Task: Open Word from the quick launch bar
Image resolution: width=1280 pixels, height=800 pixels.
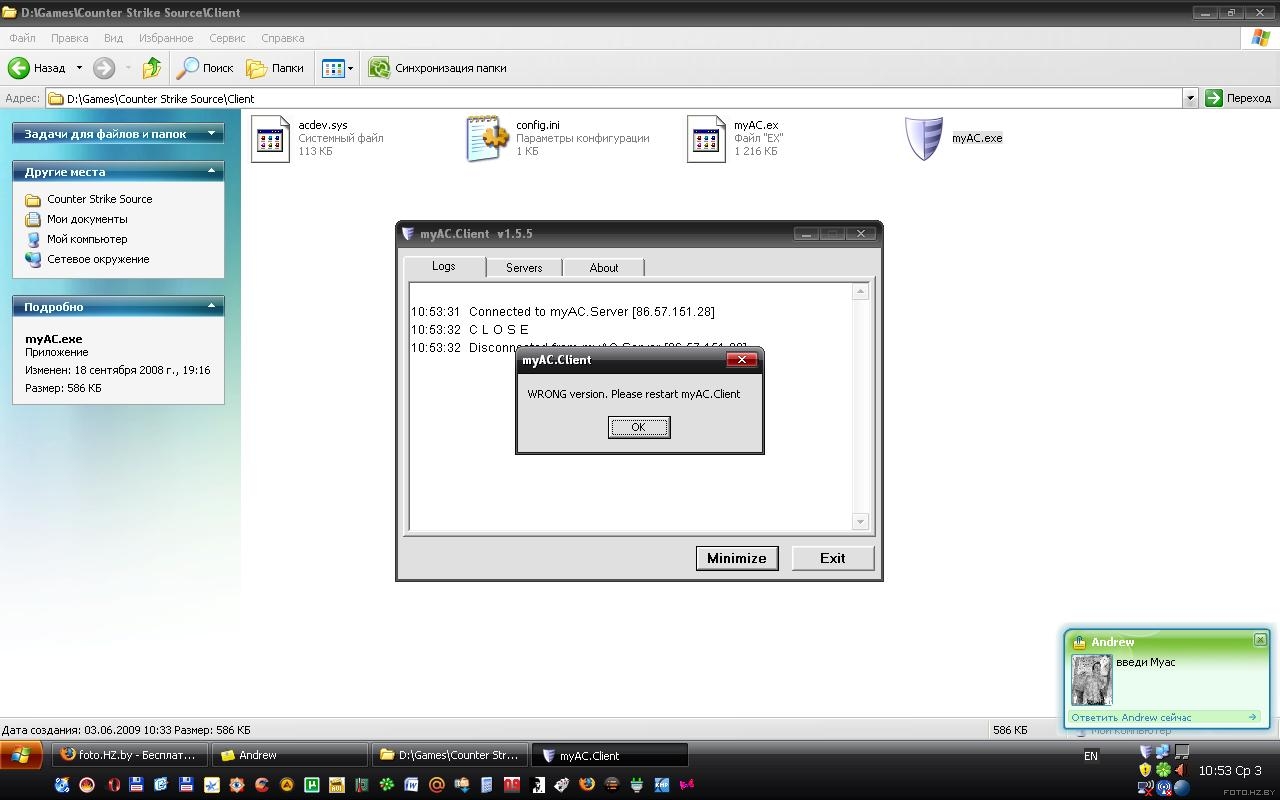Action: point(411,785)
